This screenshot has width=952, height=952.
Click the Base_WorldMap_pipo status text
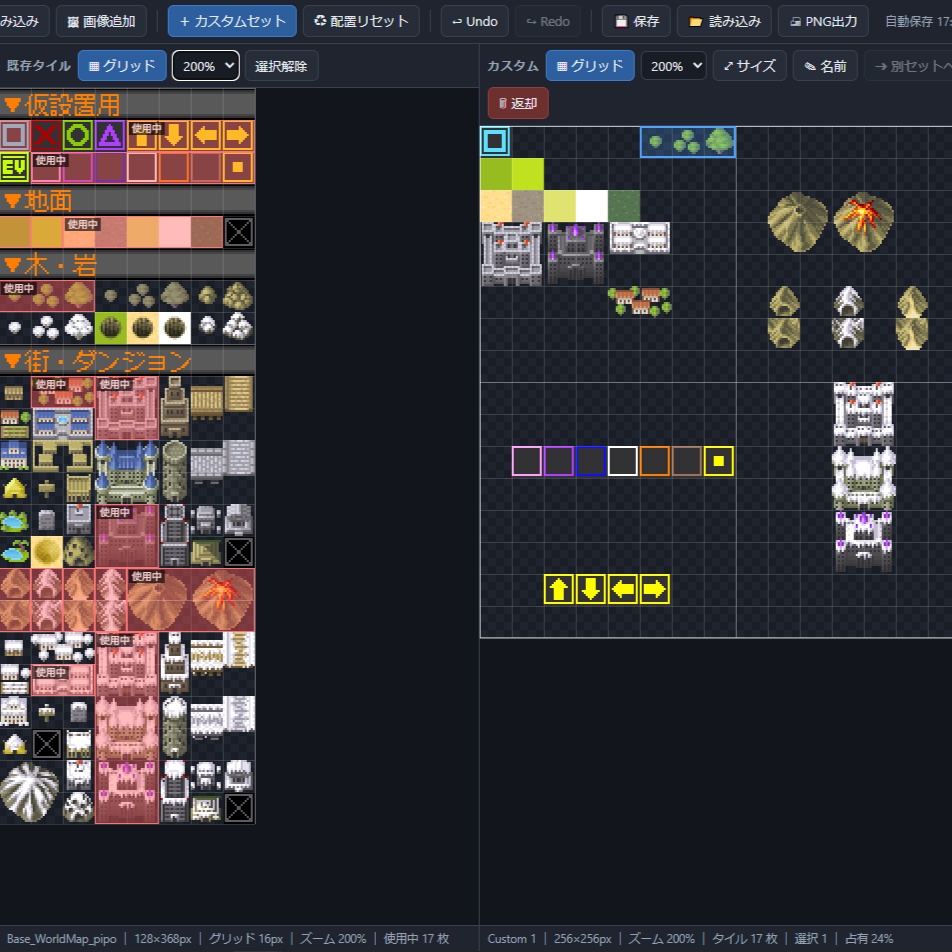(x=60, y=939)
